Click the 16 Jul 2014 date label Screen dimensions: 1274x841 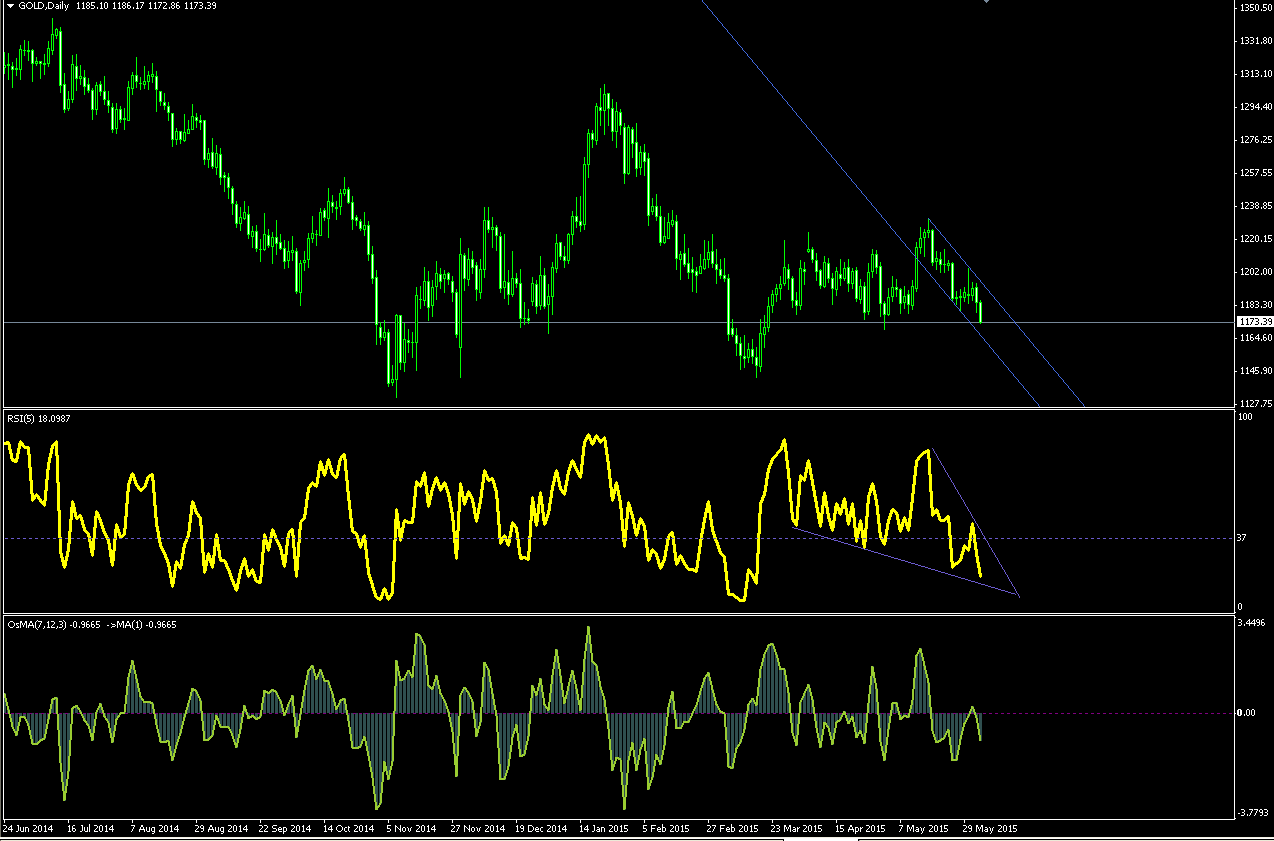pyautogui.click(x=91, y=829)
